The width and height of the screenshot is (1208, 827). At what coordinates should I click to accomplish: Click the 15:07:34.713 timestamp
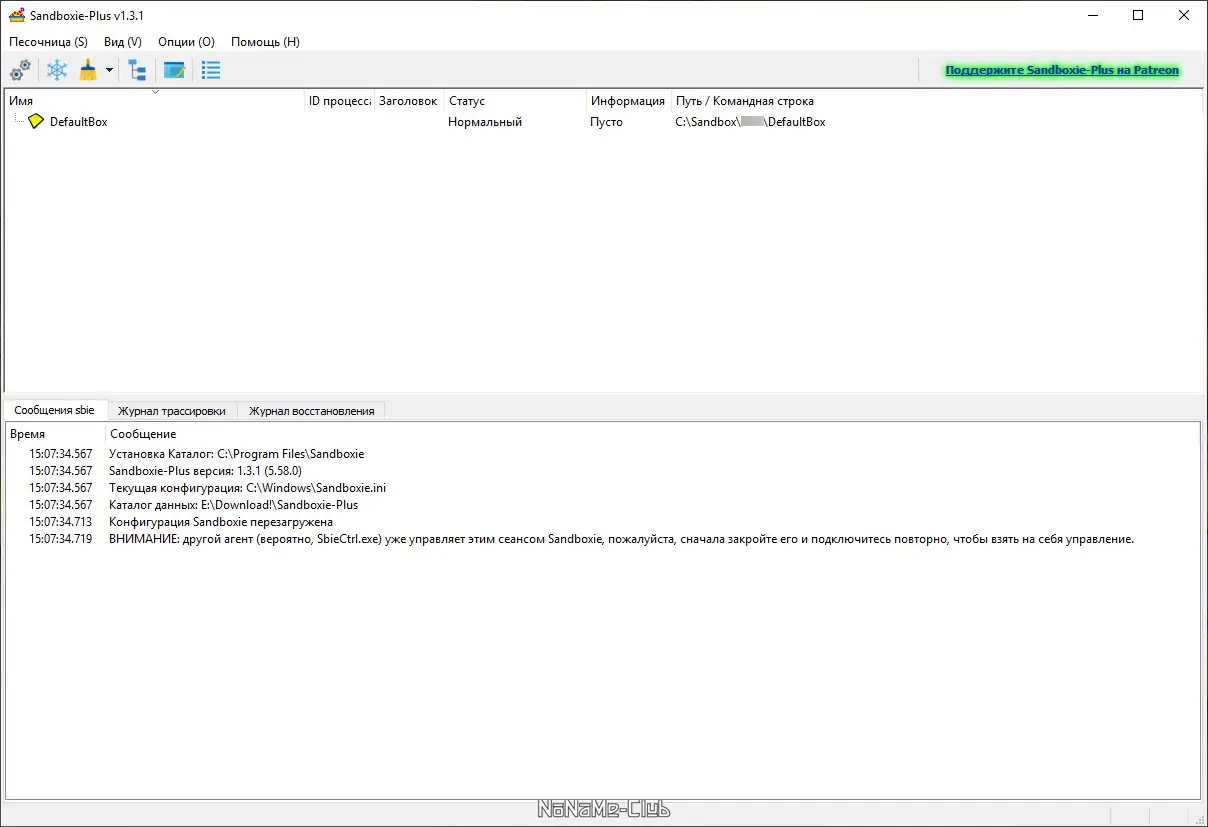click(x=60, y=522)
